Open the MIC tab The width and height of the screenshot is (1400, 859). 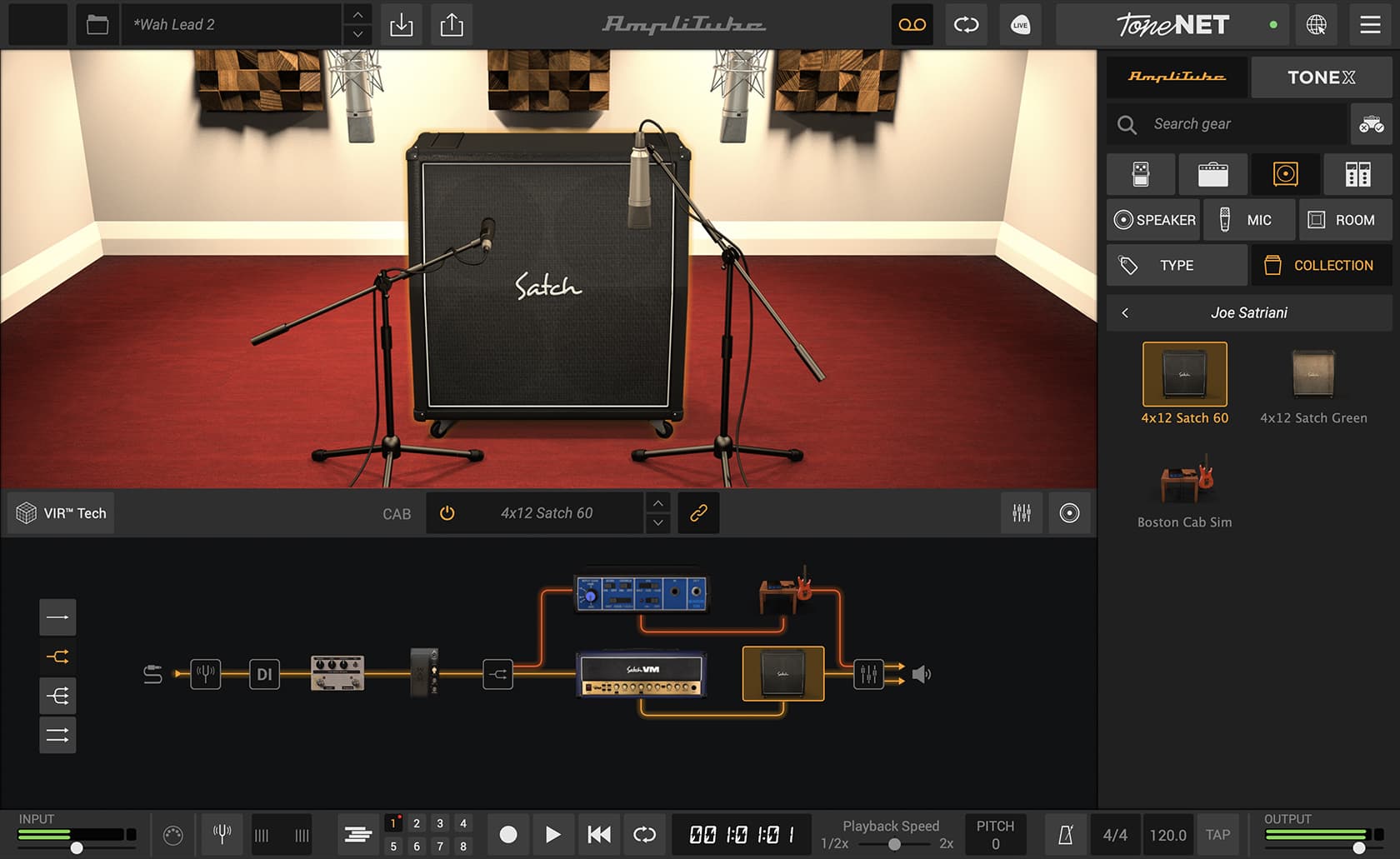click(1248, 220)
